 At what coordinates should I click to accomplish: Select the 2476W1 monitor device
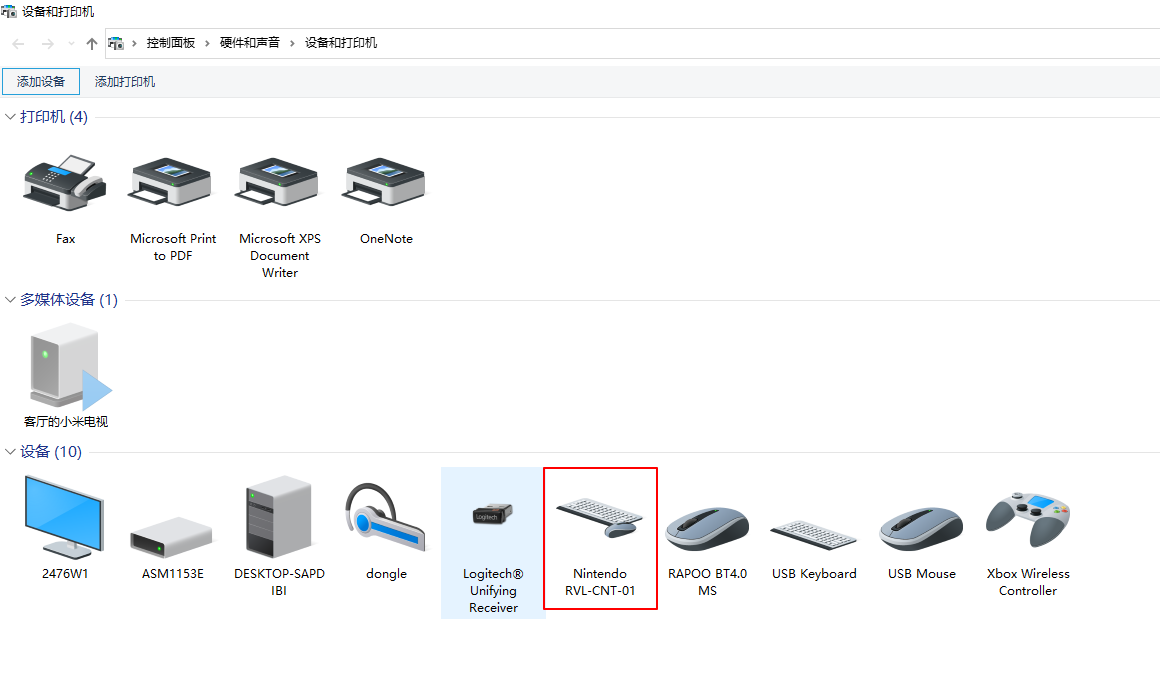[x=65, y=517]
